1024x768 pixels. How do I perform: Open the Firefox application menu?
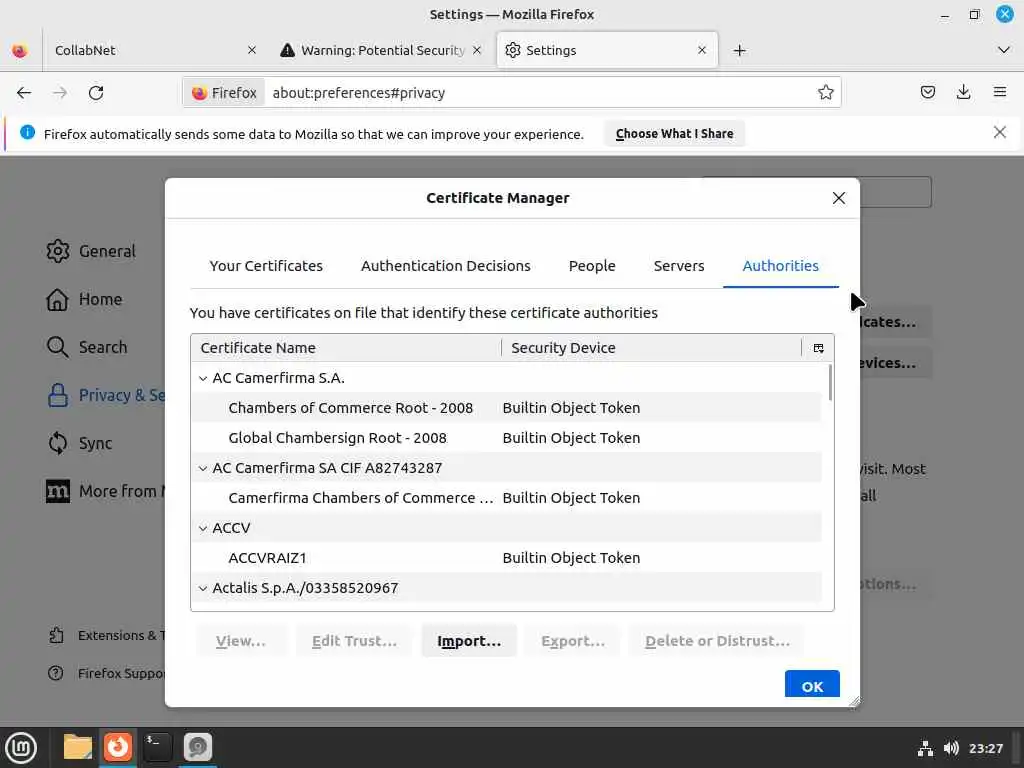[x=999, y=92]
